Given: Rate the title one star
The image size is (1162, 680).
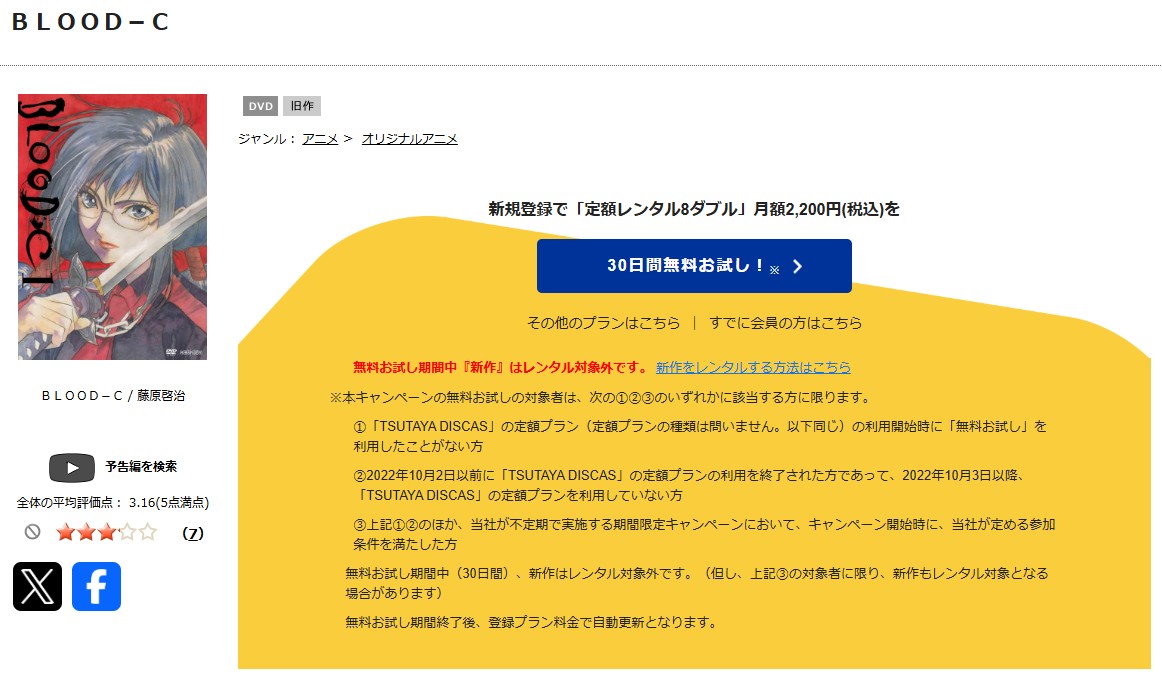Looking at the screenshot, I should pos(66,532).
